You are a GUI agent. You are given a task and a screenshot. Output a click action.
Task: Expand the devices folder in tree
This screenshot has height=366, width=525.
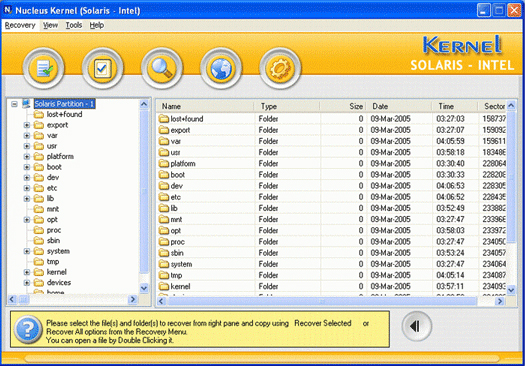(27, 283)
